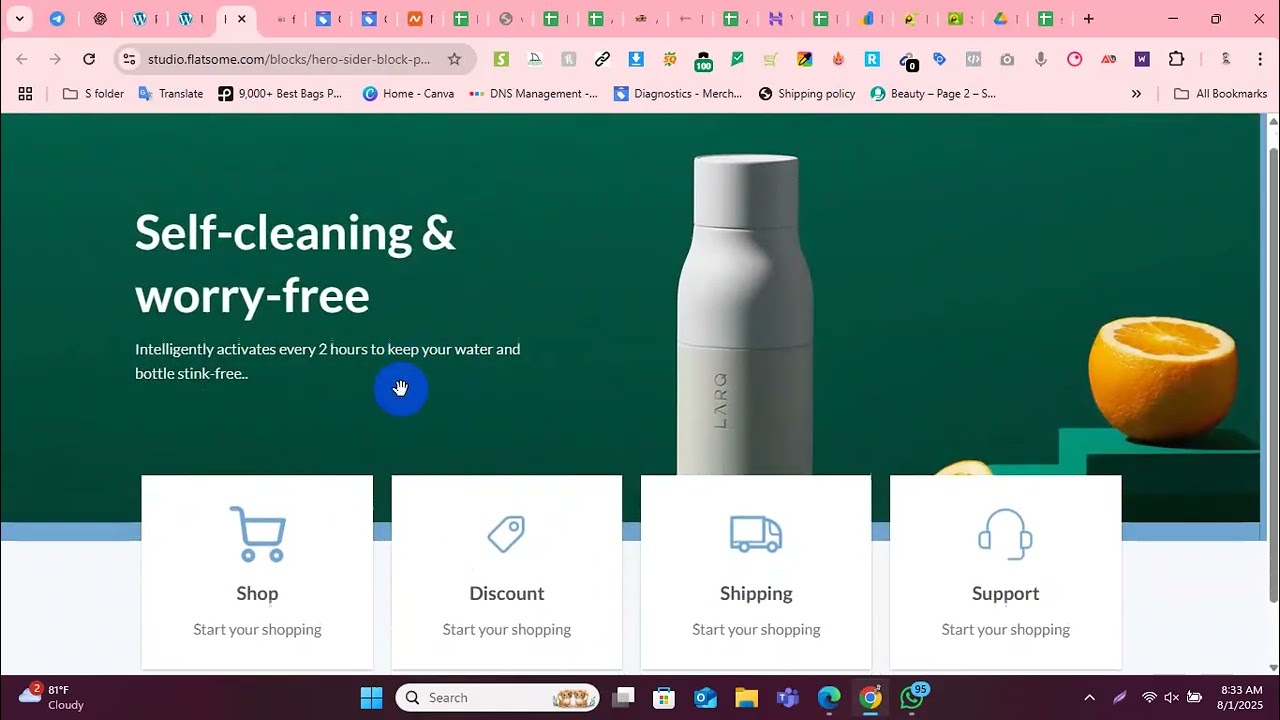This screenshot has width=1280, height=720.
Task: Click the Discount tag icon
Action: (x=506, y=534)
